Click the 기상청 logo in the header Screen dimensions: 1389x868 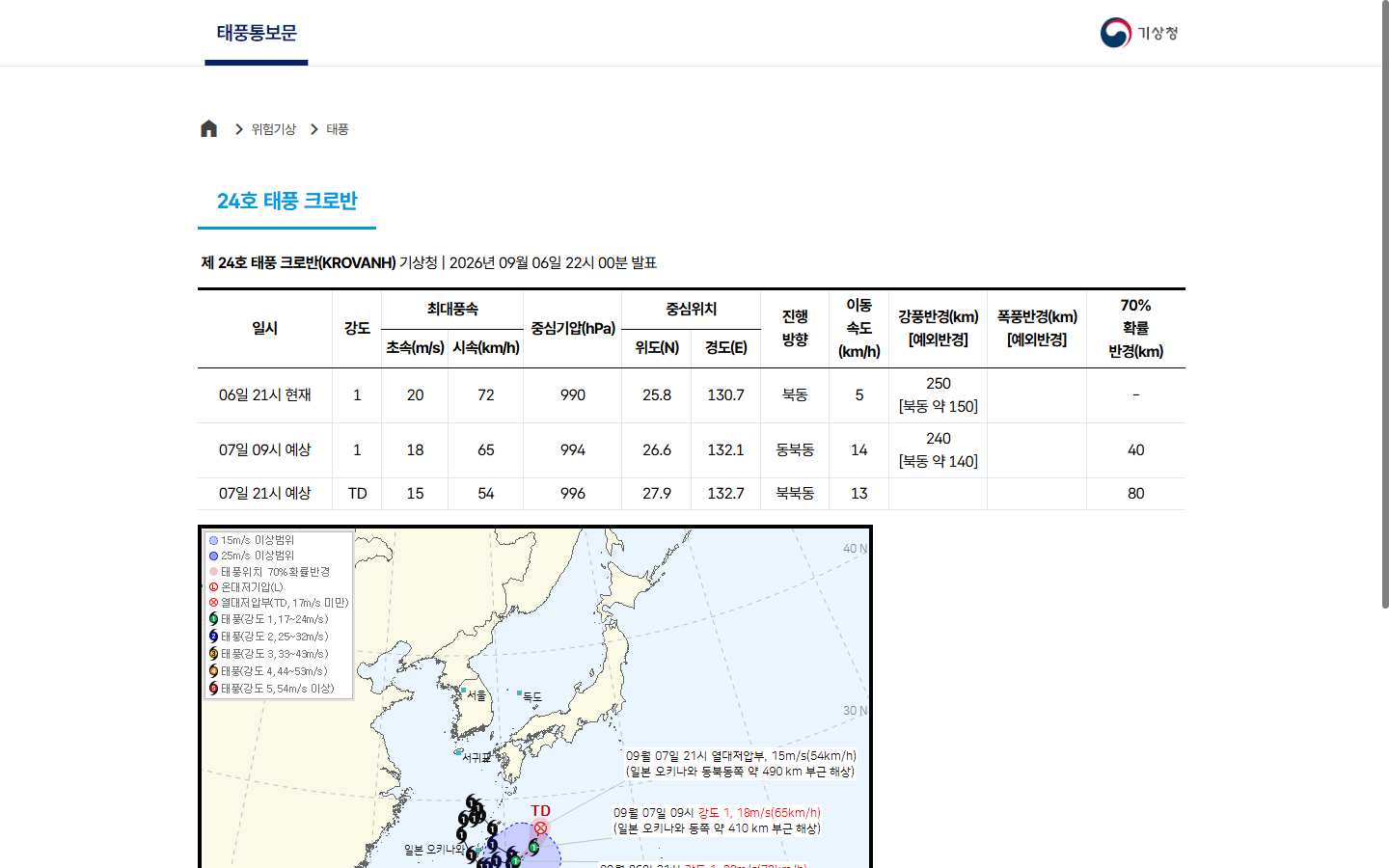[x=1139, y=33]
